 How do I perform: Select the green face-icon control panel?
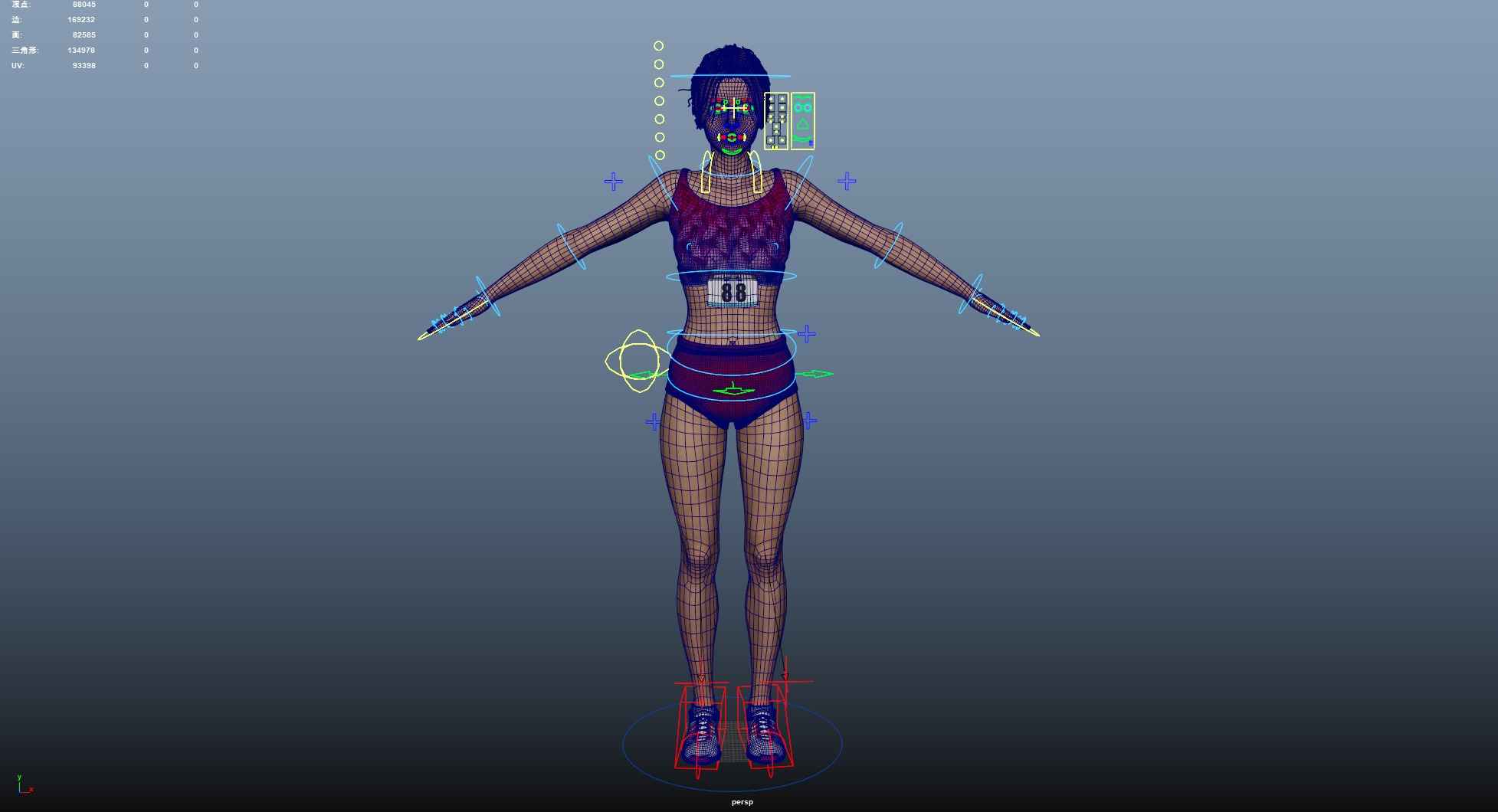click(802, 121)
